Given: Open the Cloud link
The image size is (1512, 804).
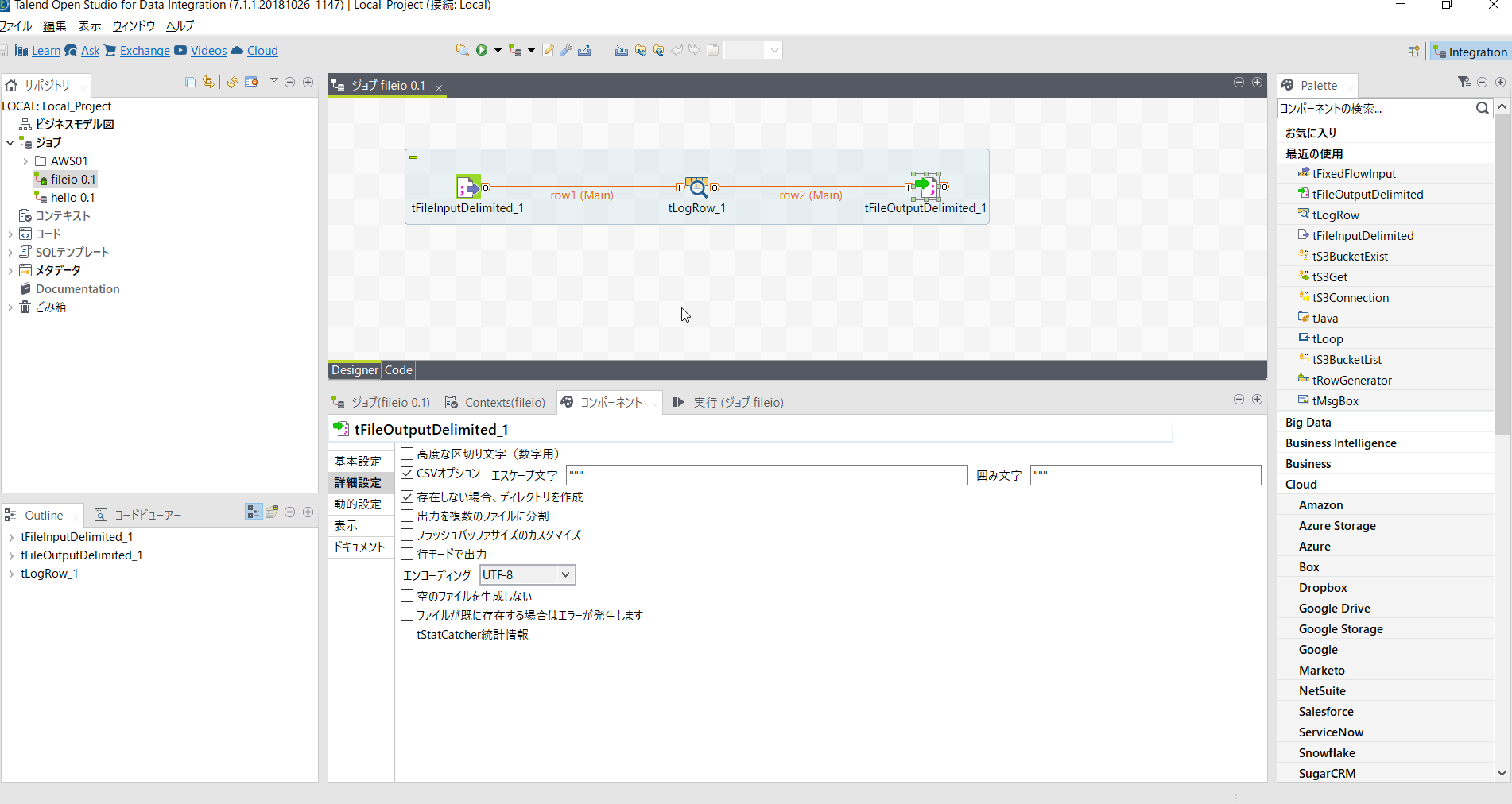Looking at the screenshot, I should (x=262, y=51).
